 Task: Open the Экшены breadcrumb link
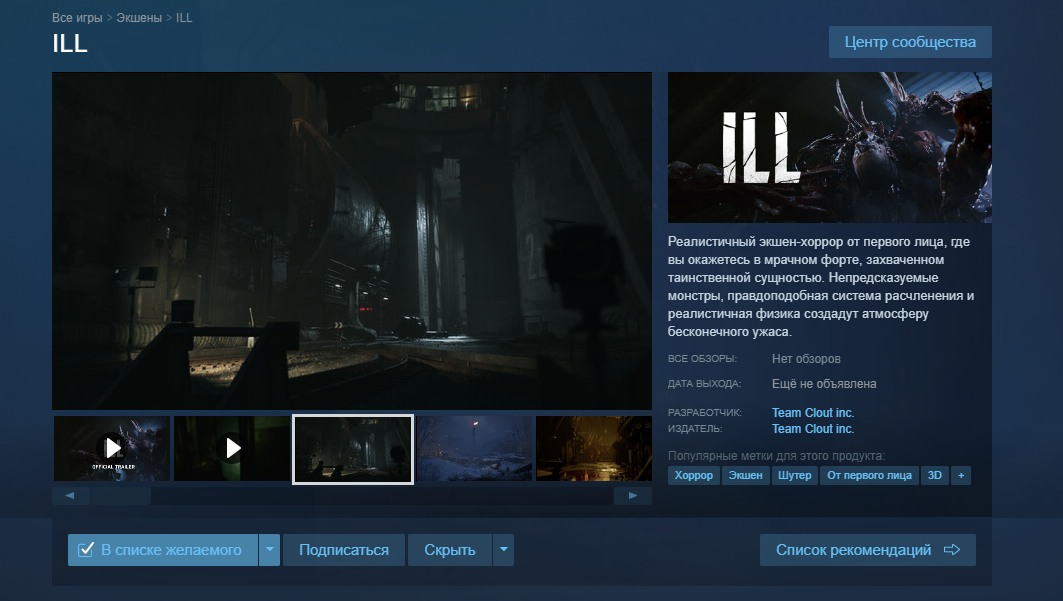[139, 18]
